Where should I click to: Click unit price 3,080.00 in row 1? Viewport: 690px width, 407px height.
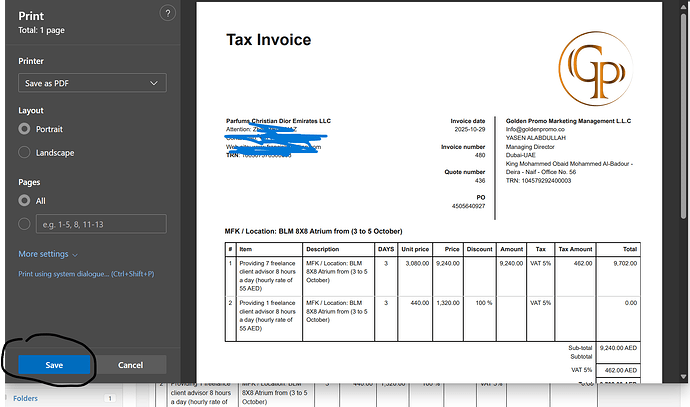pos(417,264)
